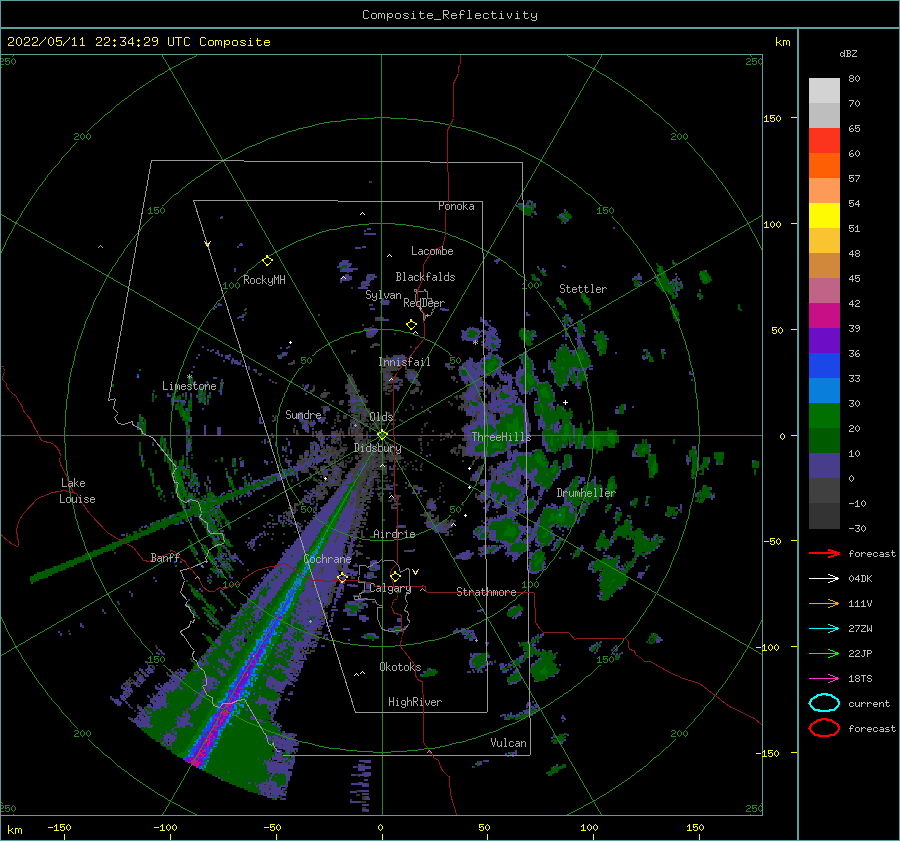Click the Calgary city label
This screenshot has height=841, width=900.
pyautogui.click(x=390, y=588)
